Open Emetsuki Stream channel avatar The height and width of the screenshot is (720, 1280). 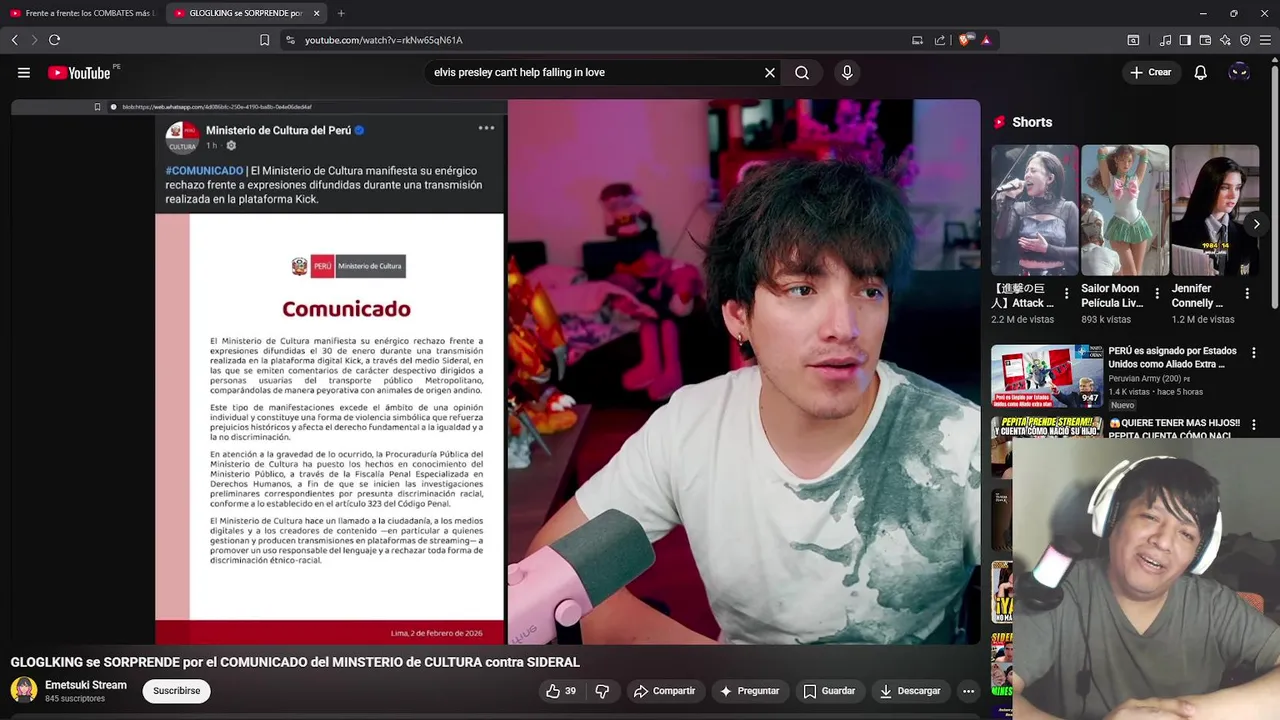24,690
